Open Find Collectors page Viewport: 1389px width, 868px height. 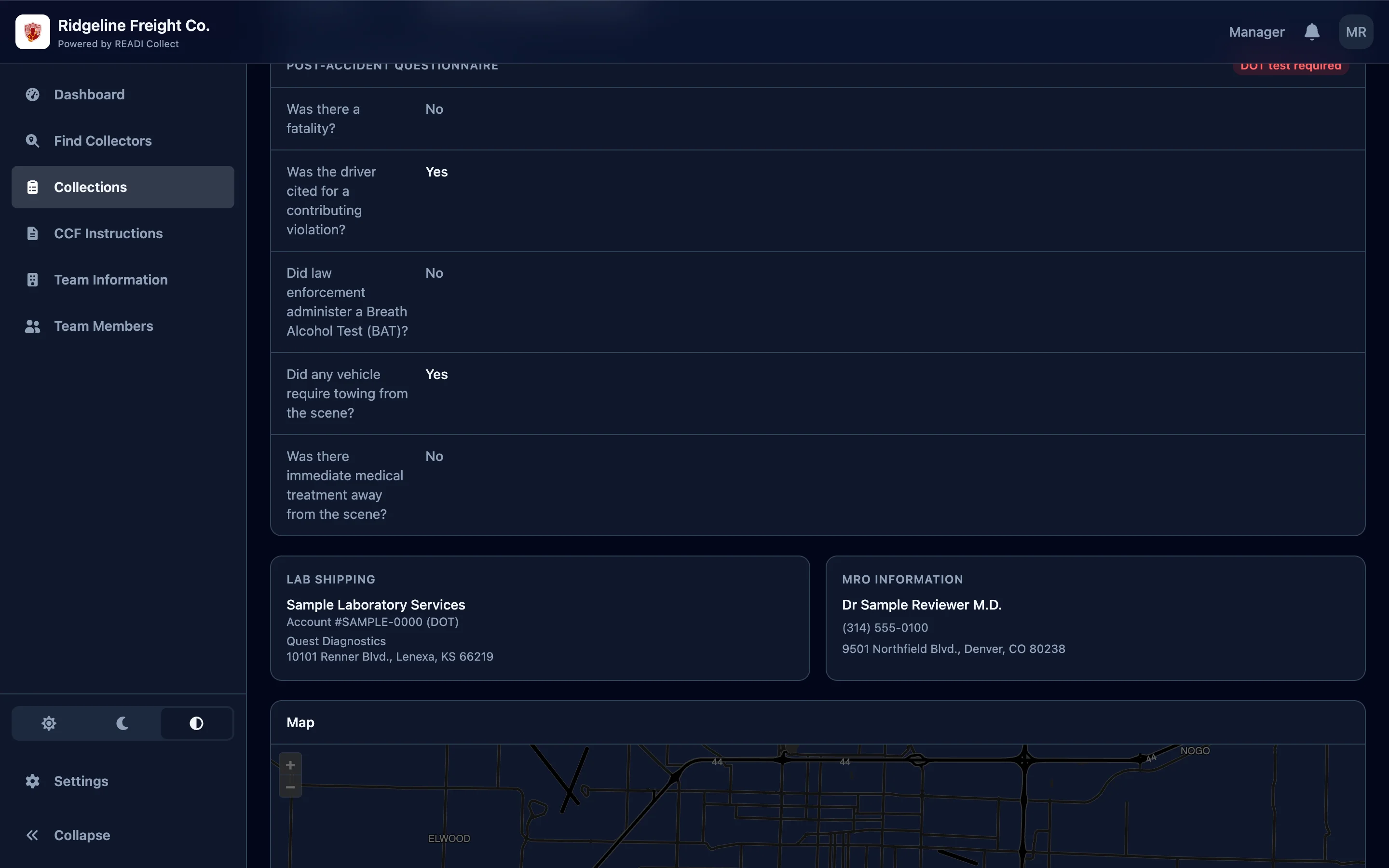pos(123,141)
